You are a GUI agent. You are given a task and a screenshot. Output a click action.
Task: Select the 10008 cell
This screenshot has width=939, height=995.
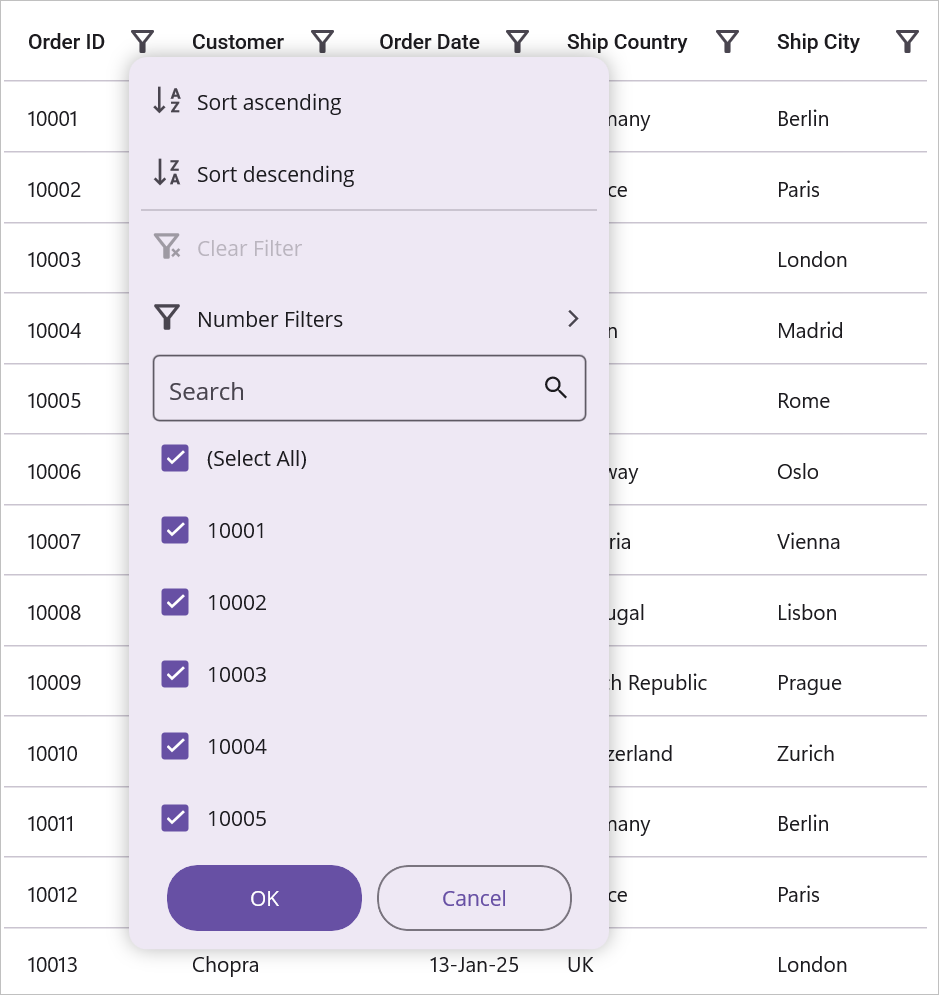[54, 612]
